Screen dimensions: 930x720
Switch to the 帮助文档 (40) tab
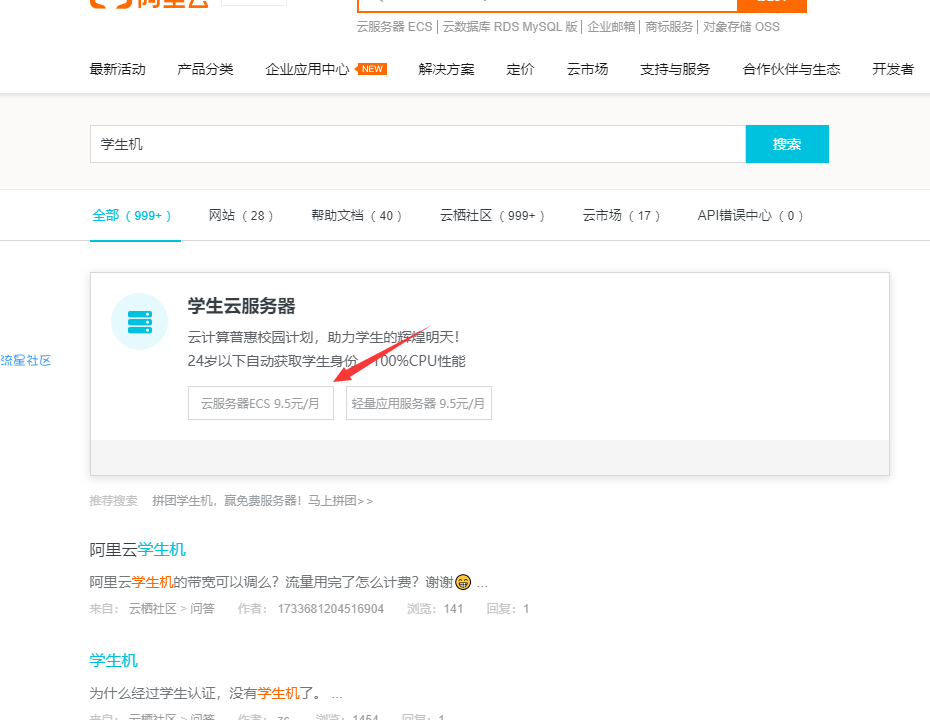click(x=356, y=215)
